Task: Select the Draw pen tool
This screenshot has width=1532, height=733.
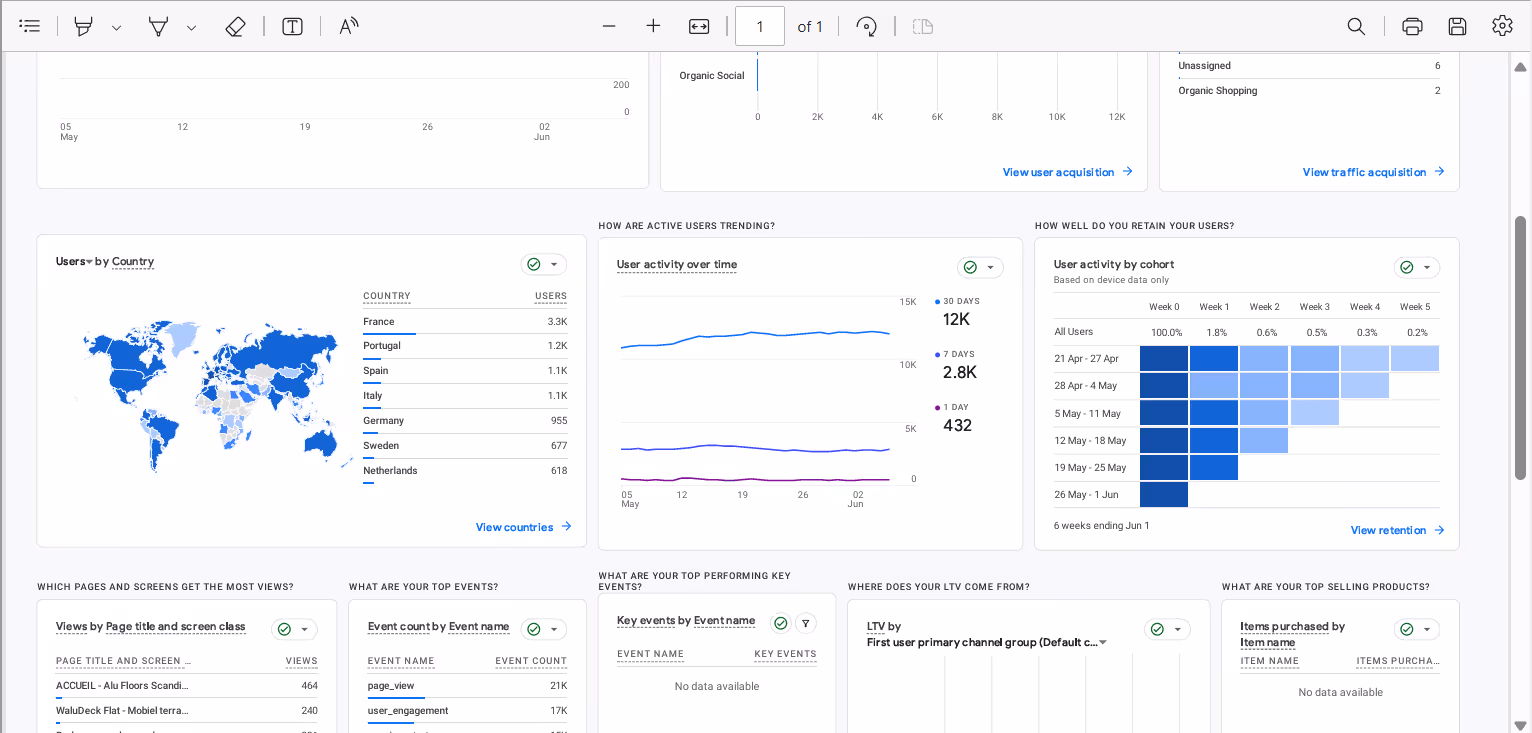Action: tap(158, 27)
